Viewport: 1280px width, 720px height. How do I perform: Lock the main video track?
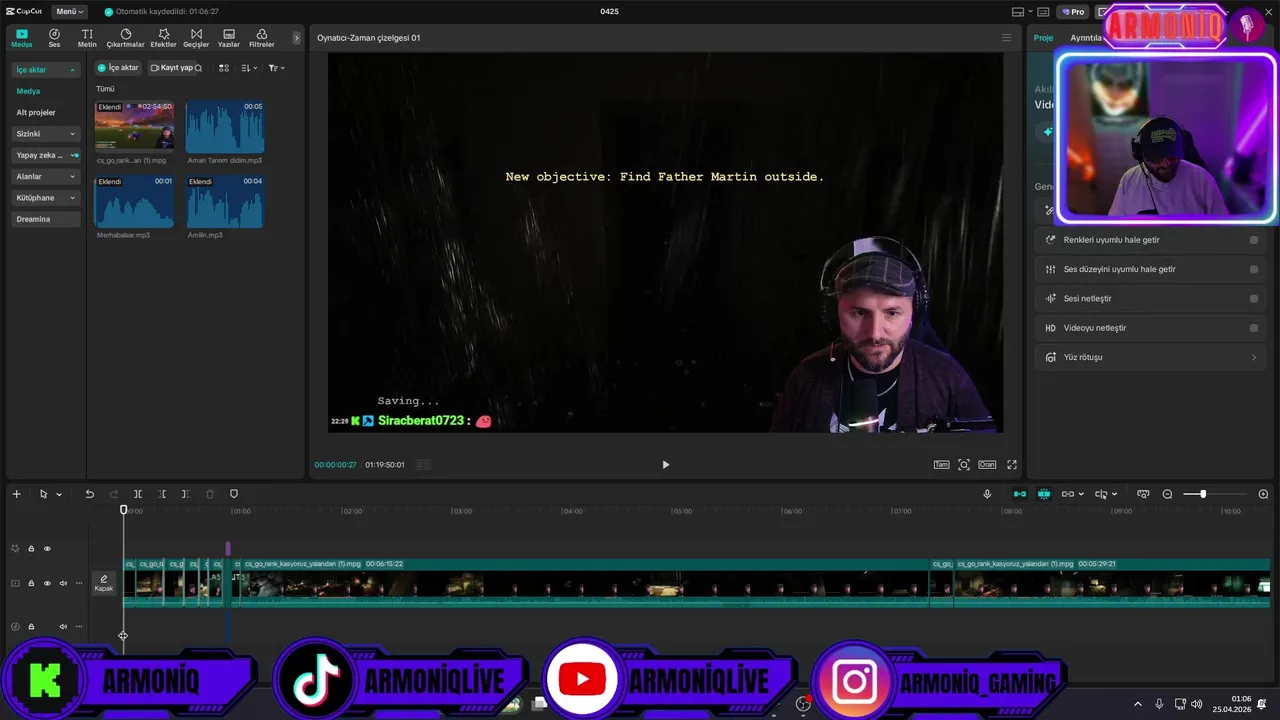pyautogui.click(x=31, y=583)
